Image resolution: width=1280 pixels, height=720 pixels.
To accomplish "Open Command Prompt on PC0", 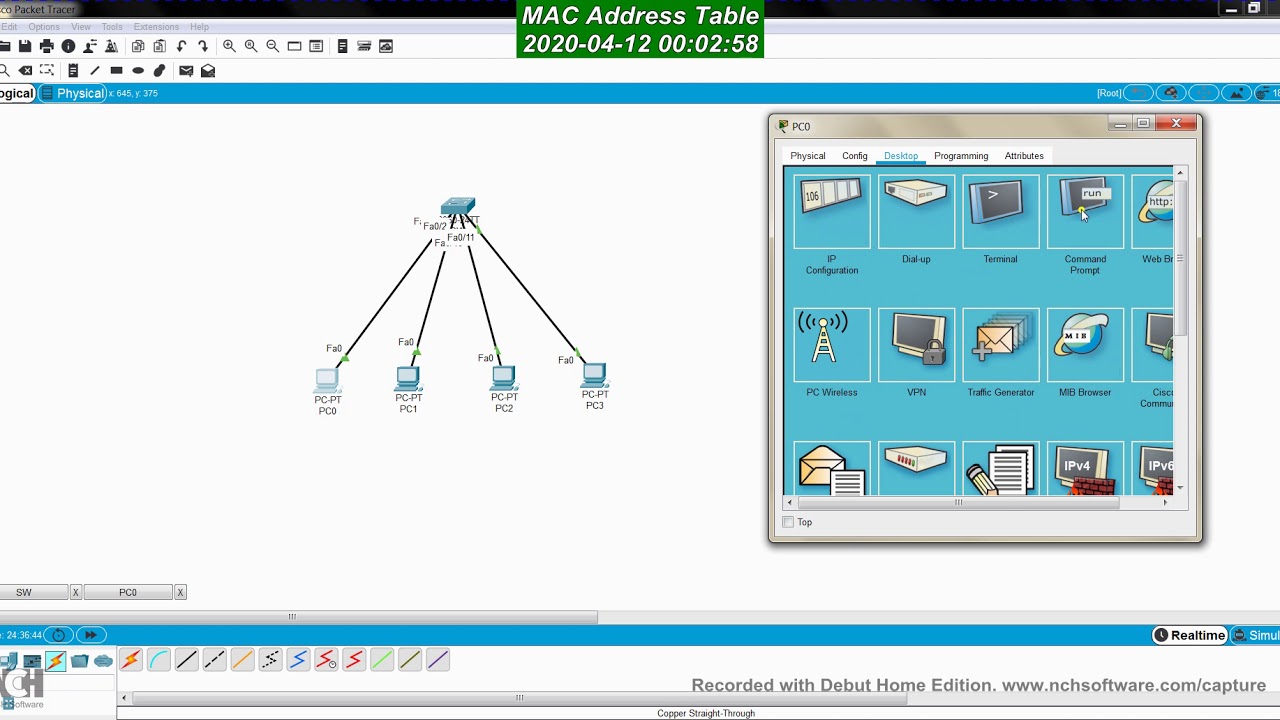I will point(1085,213).
